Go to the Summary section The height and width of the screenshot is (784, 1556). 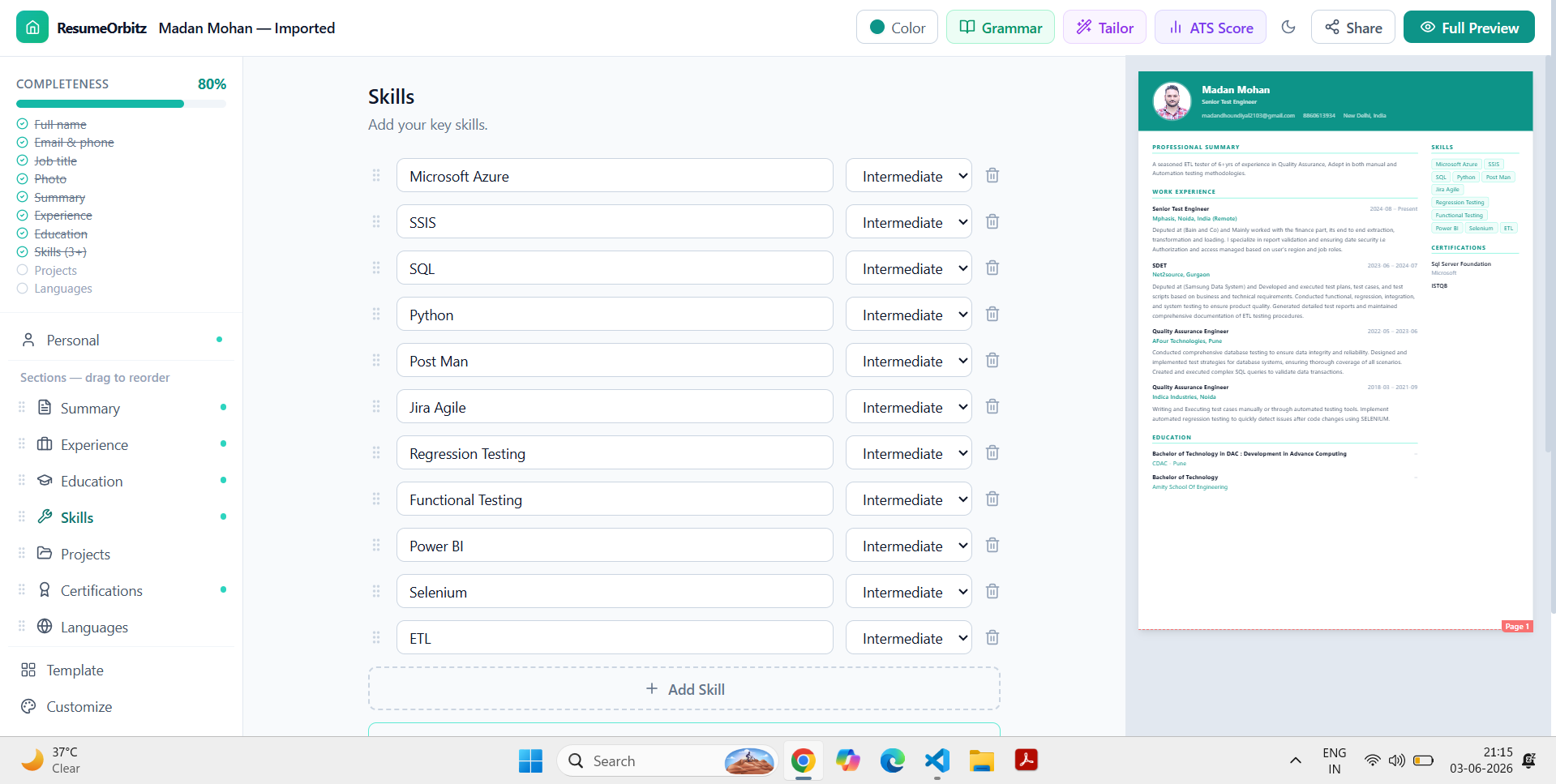121,408
